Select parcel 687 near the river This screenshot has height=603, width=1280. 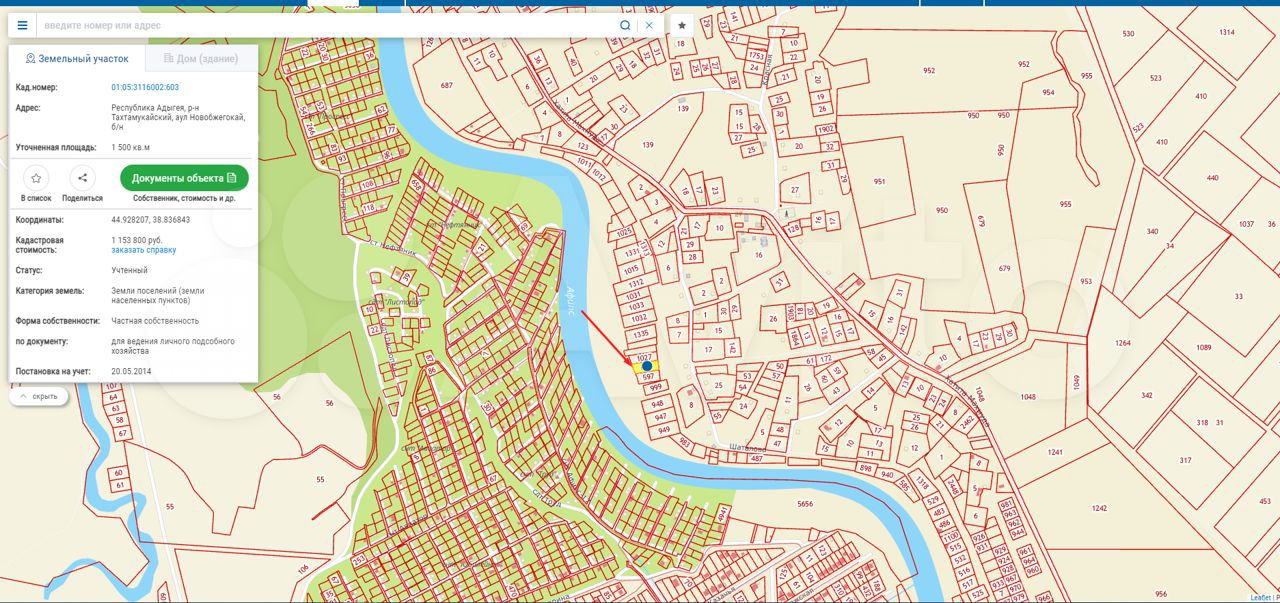coord(446,85)
